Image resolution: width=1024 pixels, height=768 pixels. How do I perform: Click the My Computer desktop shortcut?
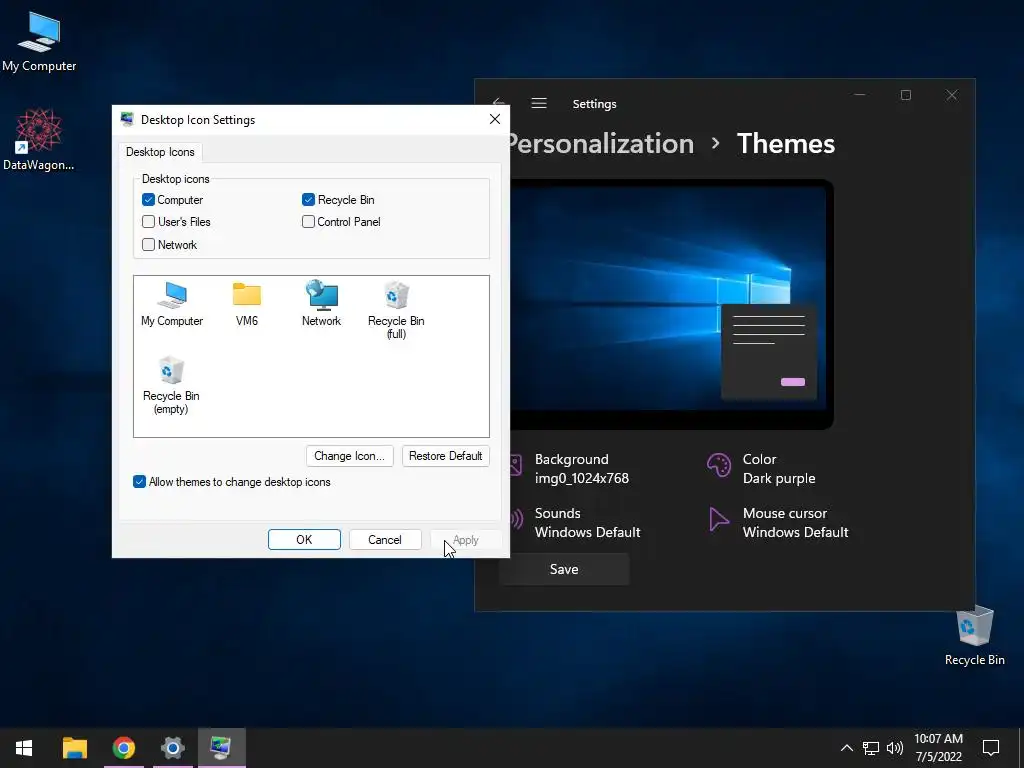[x=39, y=42]
